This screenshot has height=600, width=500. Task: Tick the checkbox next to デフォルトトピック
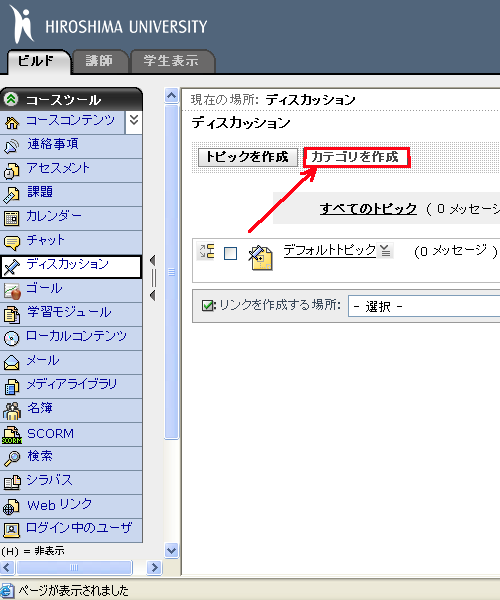click(x=230, y=253)
